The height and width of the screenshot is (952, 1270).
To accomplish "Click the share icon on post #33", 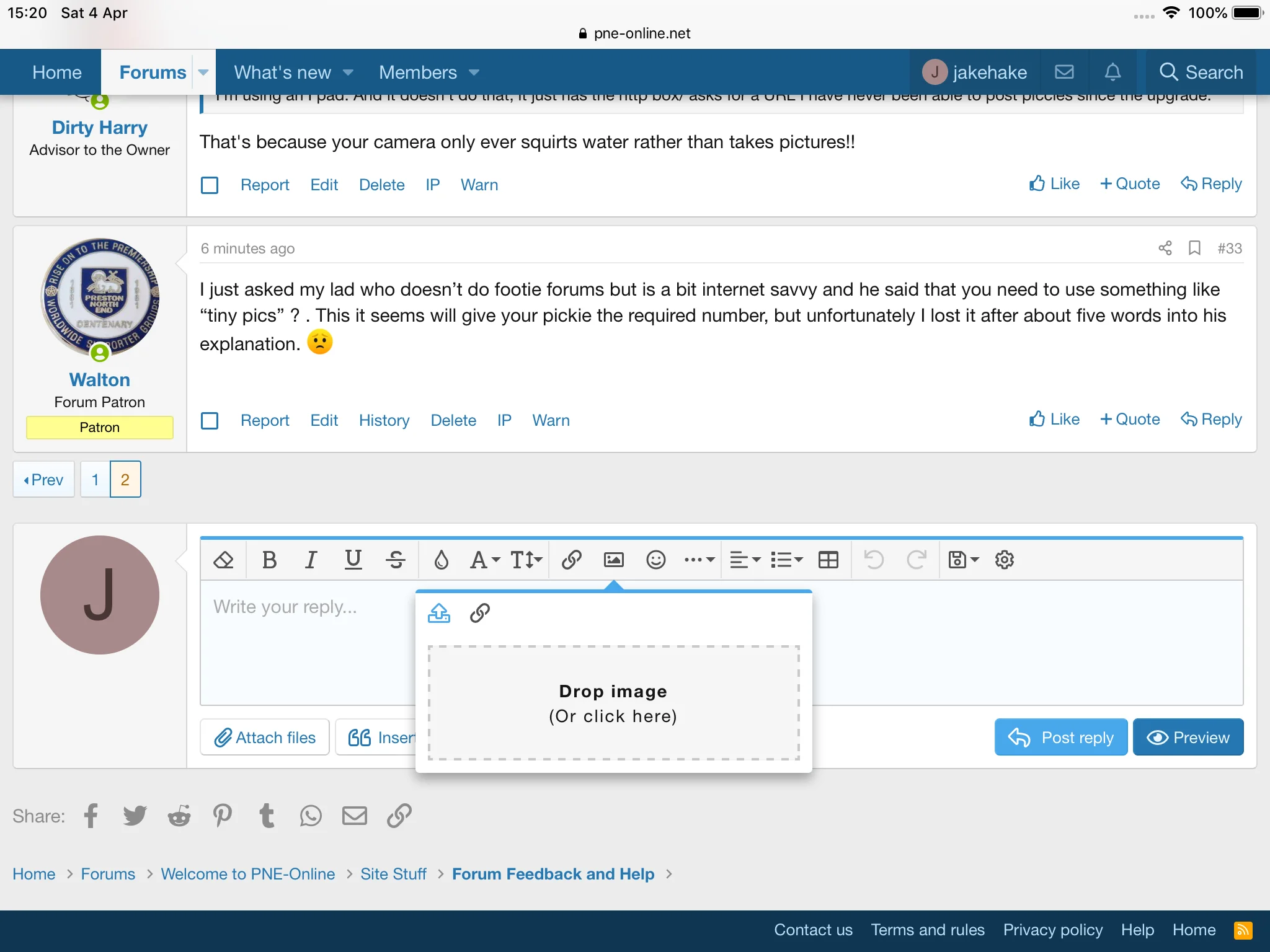I will point(1165,248).
